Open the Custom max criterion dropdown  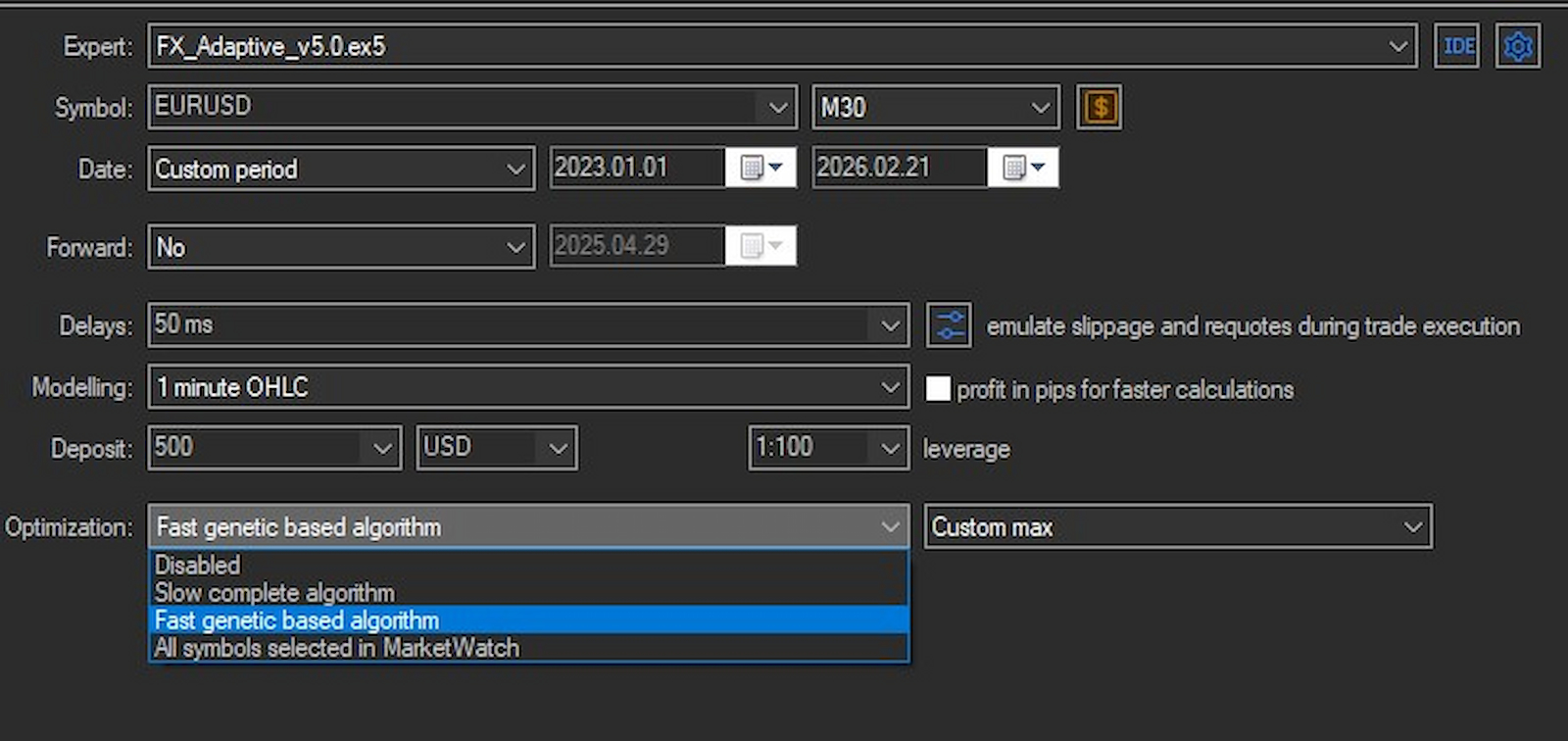pos(1178,526)
